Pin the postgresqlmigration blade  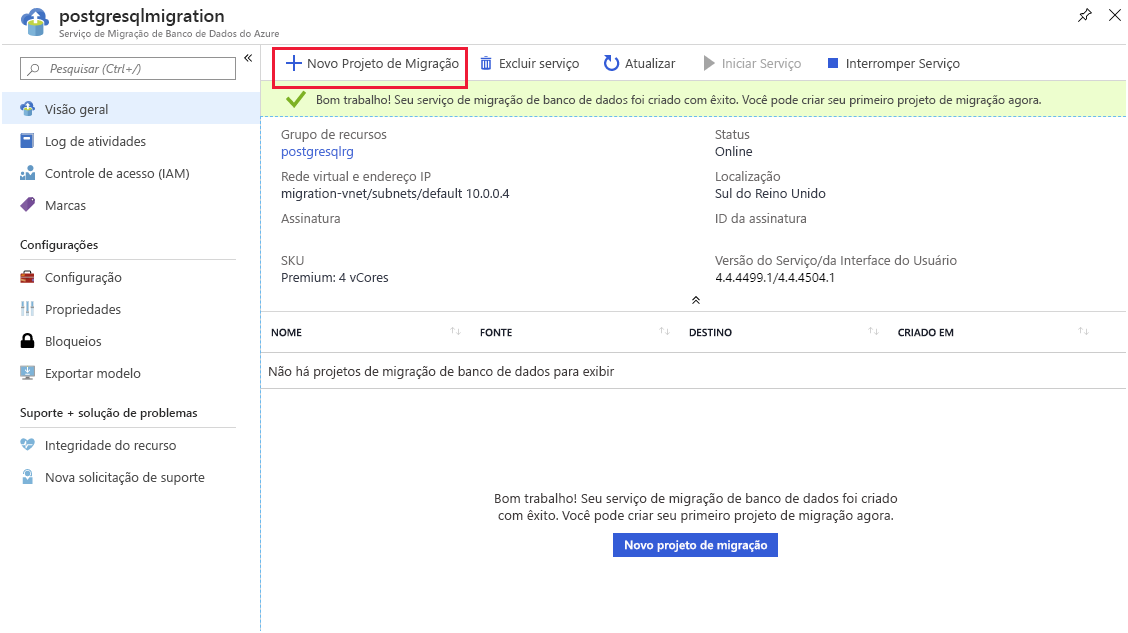point(1085,16)
